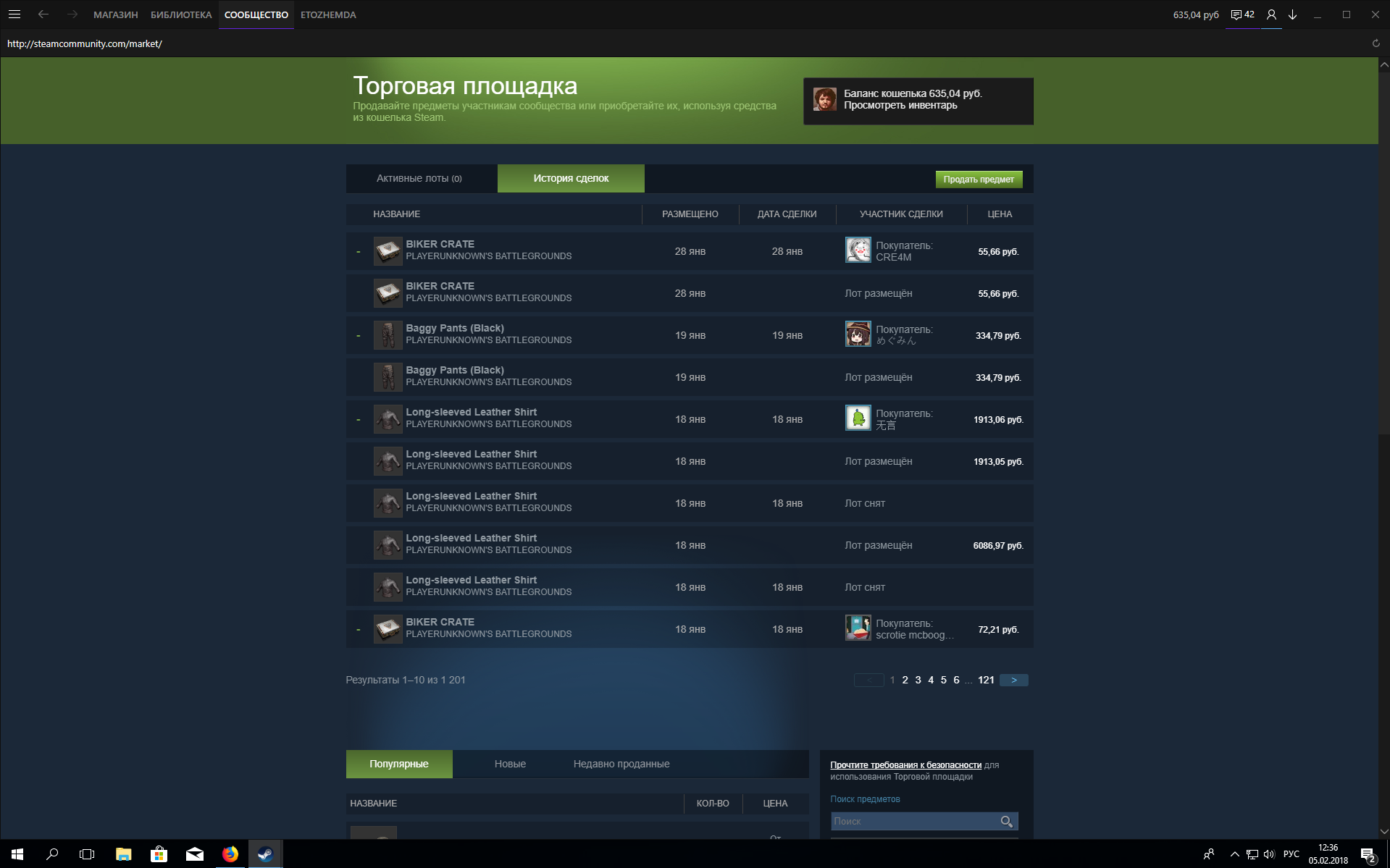Open Task View on the taskbar

[87, 854]
